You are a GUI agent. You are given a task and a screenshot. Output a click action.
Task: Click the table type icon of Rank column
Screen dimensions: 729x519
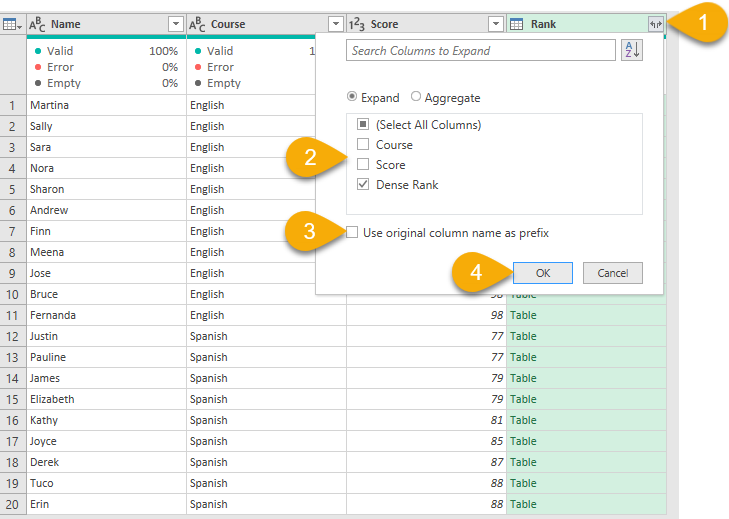(518, 24)
